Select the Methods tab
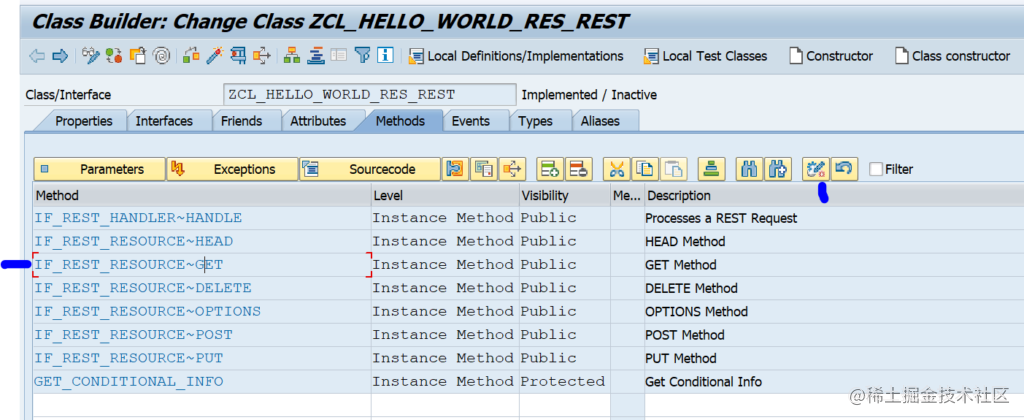The width and height of the screenshot is (1024, 420). (x=400, y=121)
